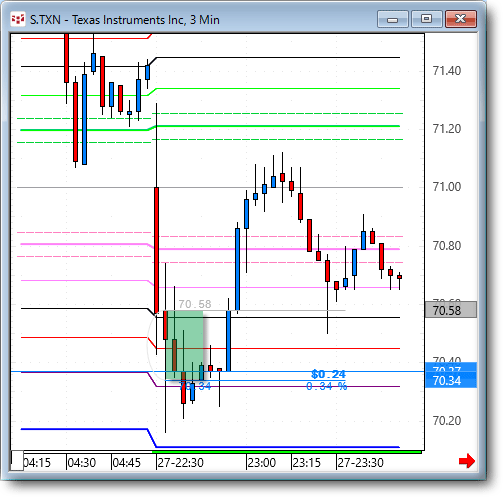Click the 23:15 time axis label
Viewport: 504px width, 498px height.
click(307, 463)
